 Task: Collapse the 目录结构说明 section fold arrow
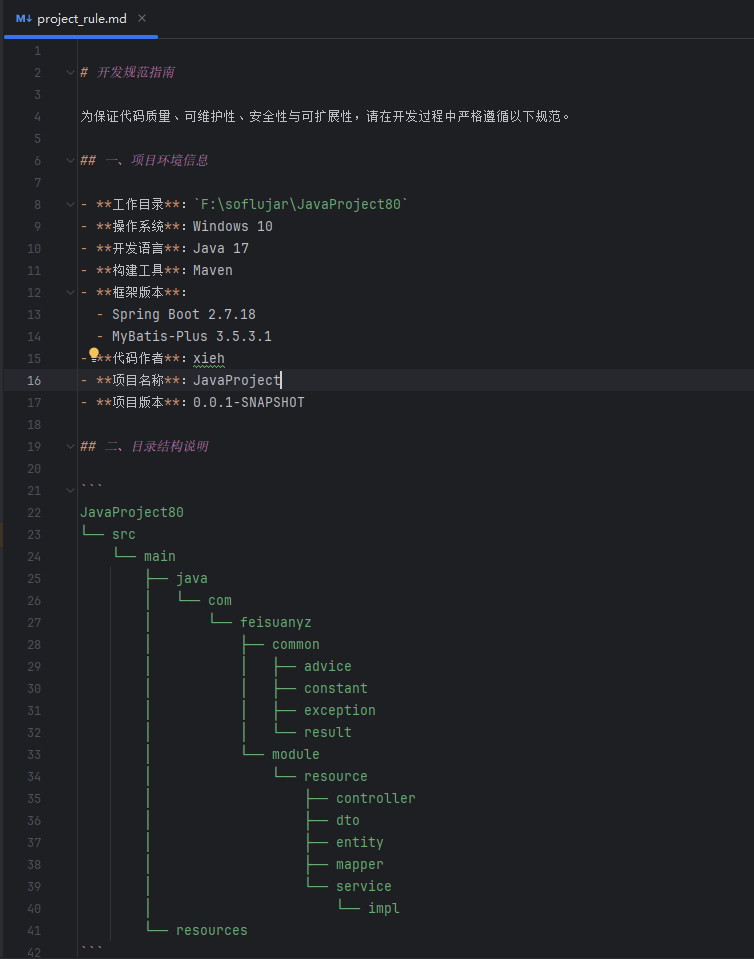coord(69,446)
